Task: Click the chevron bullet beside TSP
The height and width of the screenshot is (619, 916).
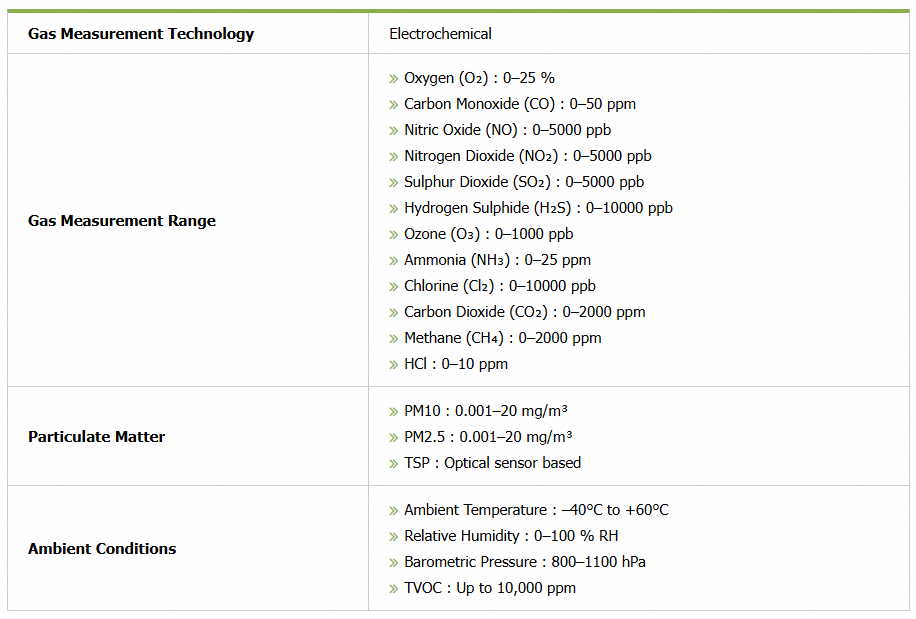Action: 394,463
